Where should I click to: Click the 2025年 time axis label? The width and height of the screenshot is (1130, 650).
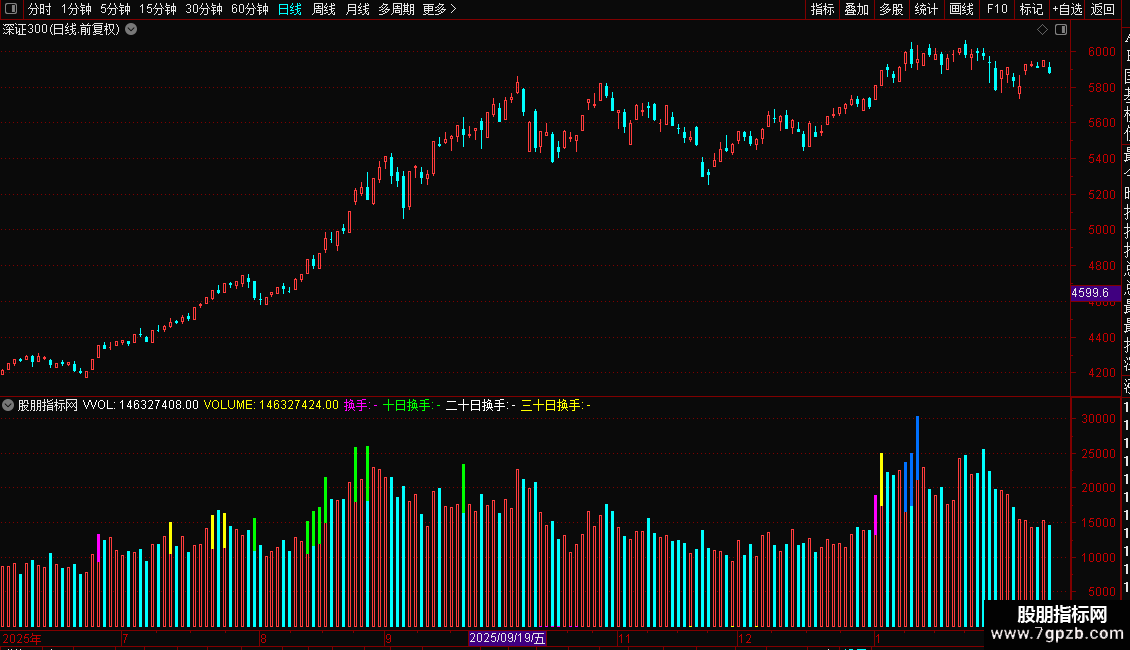pos(22,638)
